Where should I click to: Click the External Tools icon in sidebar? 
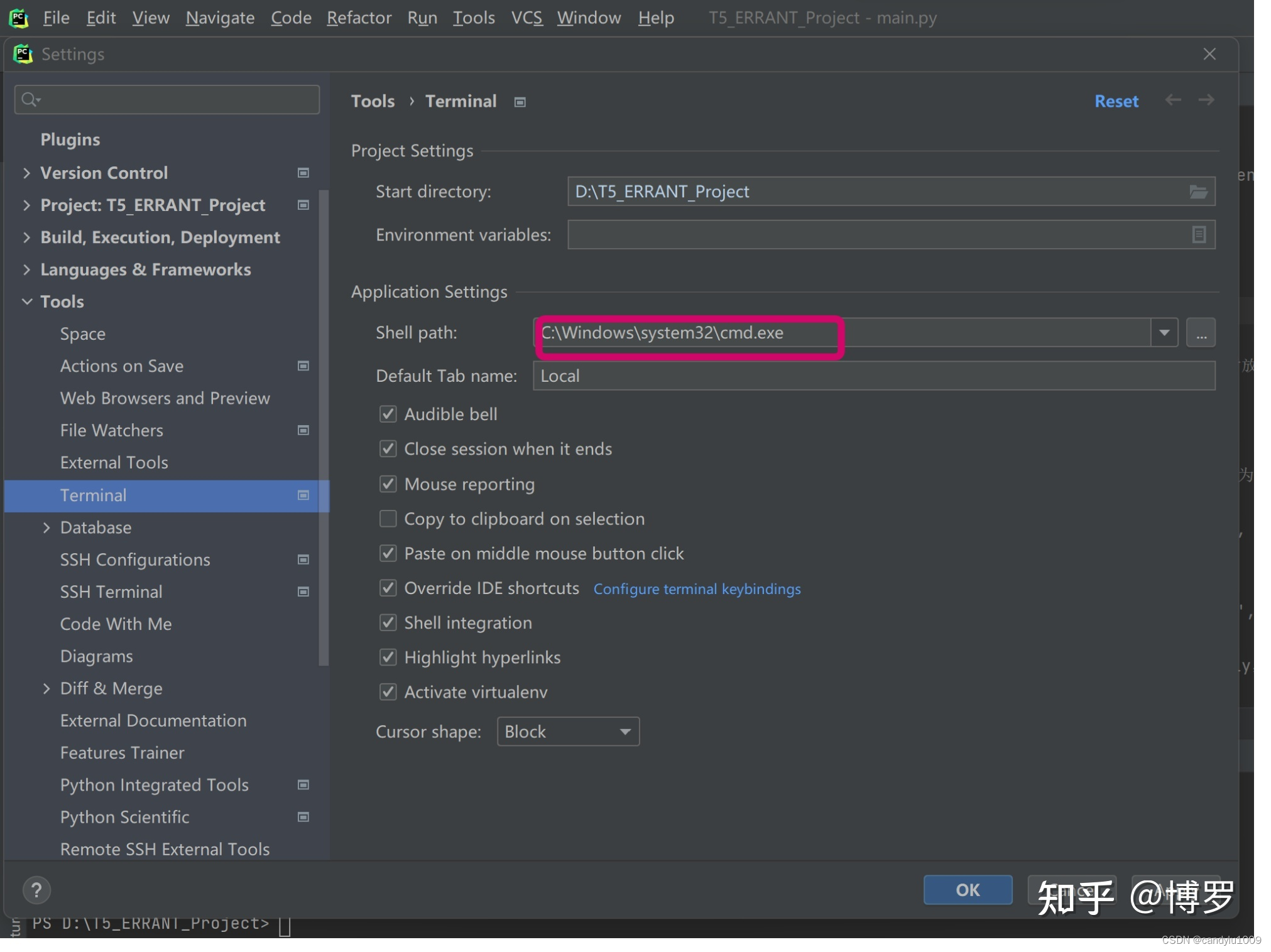113,462
